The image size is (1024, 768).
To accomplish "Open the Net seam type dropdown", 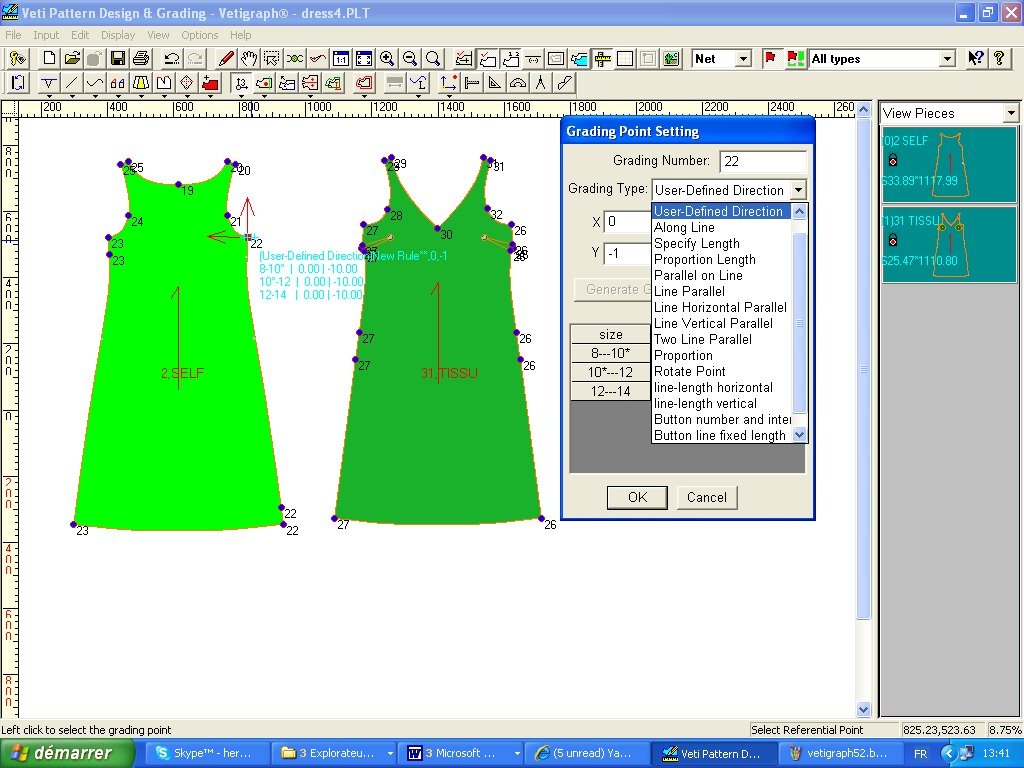I will 743,59.
